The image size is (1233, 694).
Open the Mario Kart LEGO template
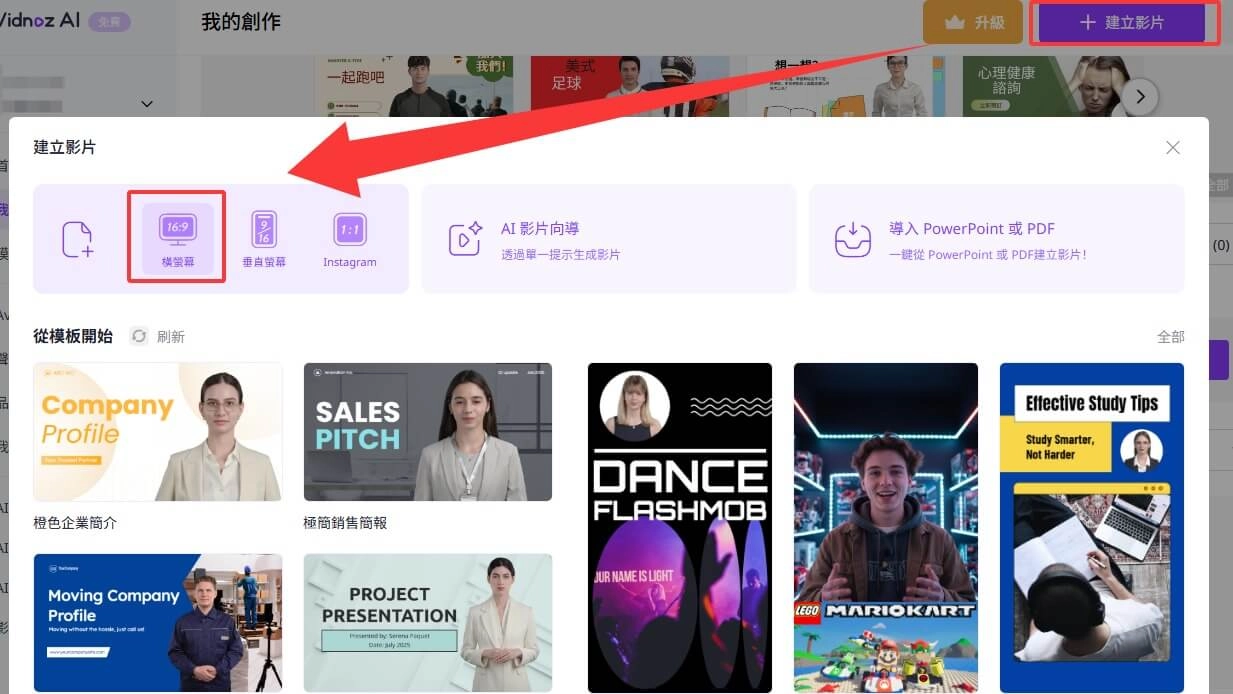[885, 527]
